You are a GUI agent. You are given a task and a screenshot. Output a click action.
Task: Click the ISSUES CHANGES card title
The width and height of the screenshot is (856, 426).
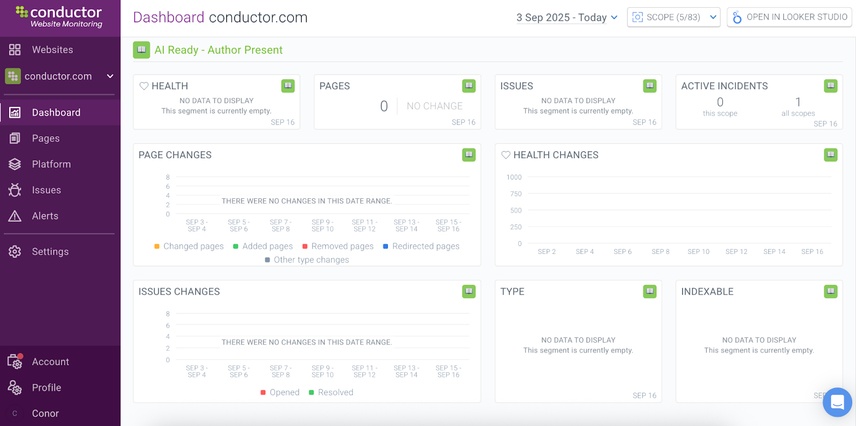click(x=179, y=292)
